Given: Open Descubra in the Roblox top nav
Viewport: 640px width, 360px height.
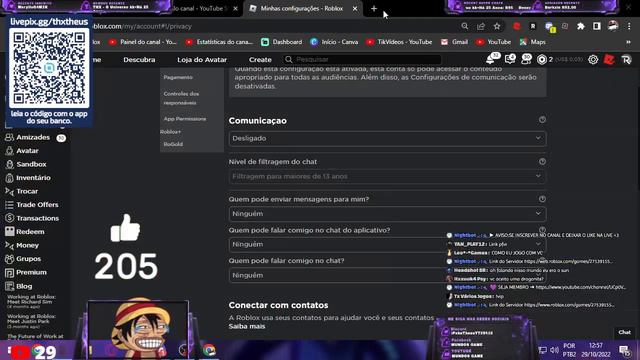Looking at the screenshot, I should pyautogui.click(x=139, y=60).
